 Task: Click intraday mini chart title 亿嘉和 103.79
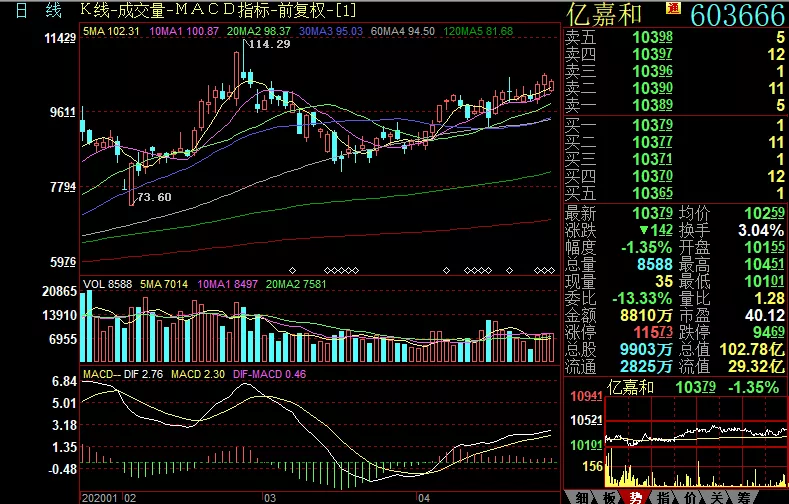[661, 387]
